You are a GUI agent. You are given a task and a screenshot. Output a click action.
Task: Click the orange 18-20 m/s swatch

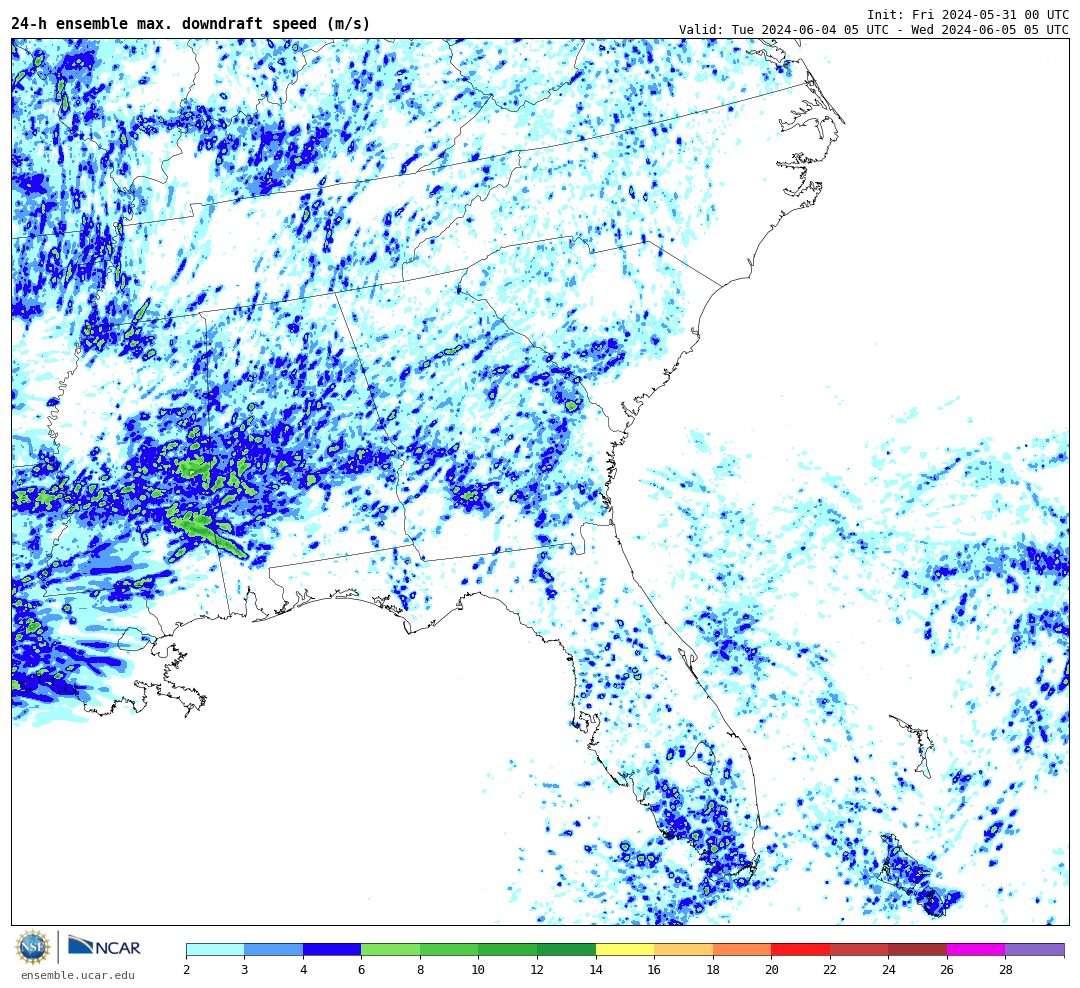pos(742,949)
